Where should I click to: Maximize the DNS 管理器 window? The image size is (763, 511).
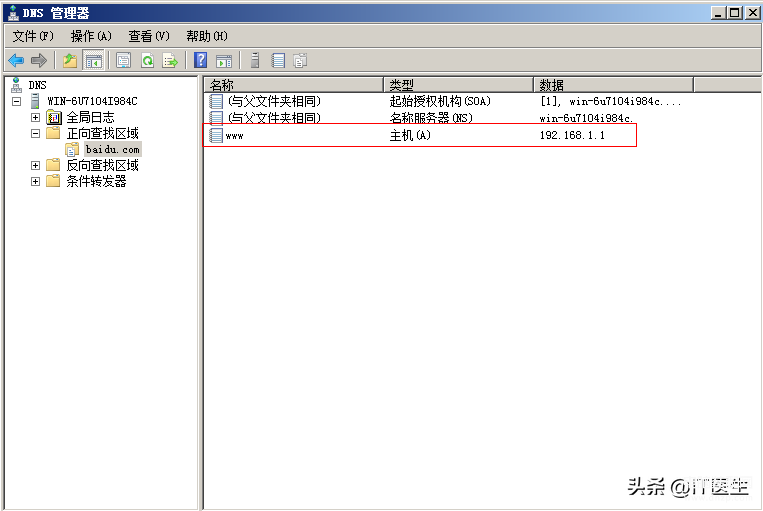click(735, 13)
